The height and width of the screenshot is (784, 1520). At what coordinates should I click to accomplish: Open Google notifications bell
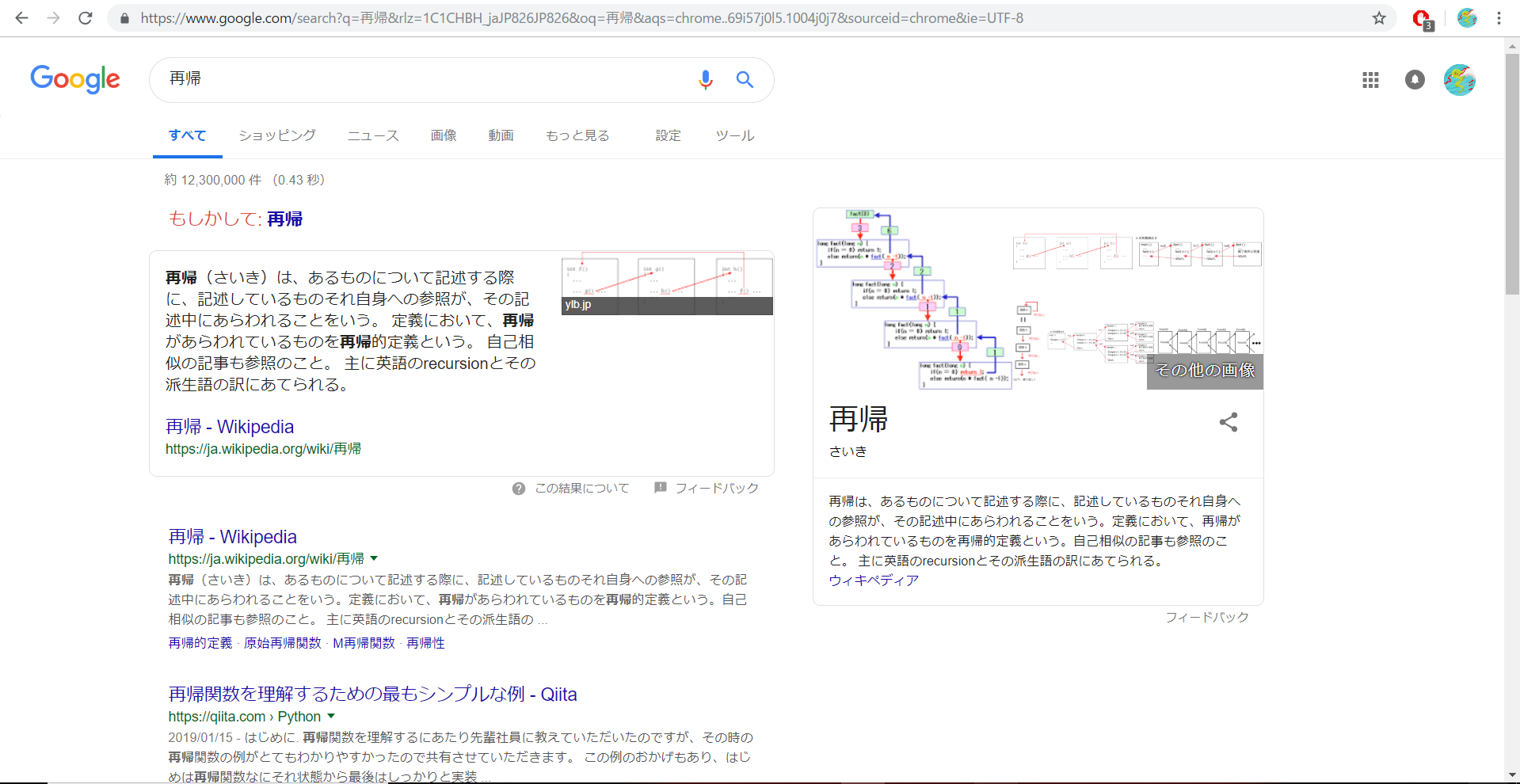[1415, 79]
